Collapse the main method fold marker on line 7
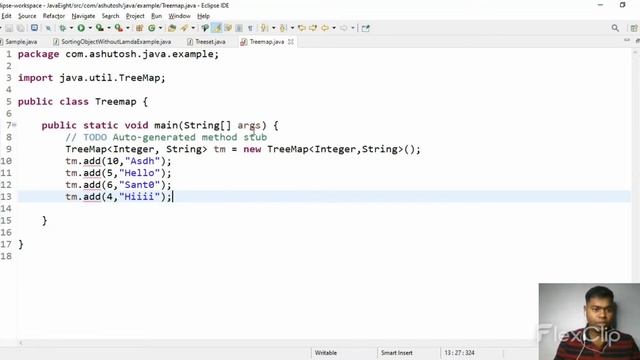This screenshot has height=360, width=640. click(x=14, y=125)
